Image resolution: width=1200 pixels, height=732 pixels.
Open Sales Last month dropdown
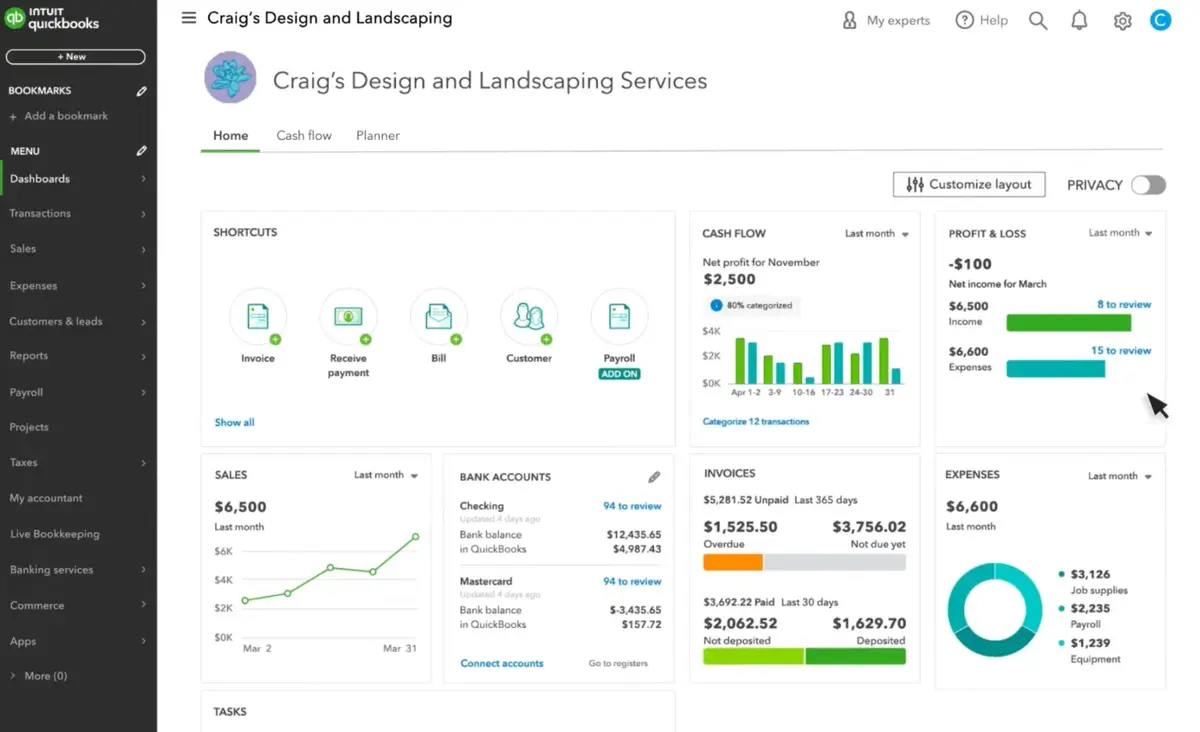point(386,475)
